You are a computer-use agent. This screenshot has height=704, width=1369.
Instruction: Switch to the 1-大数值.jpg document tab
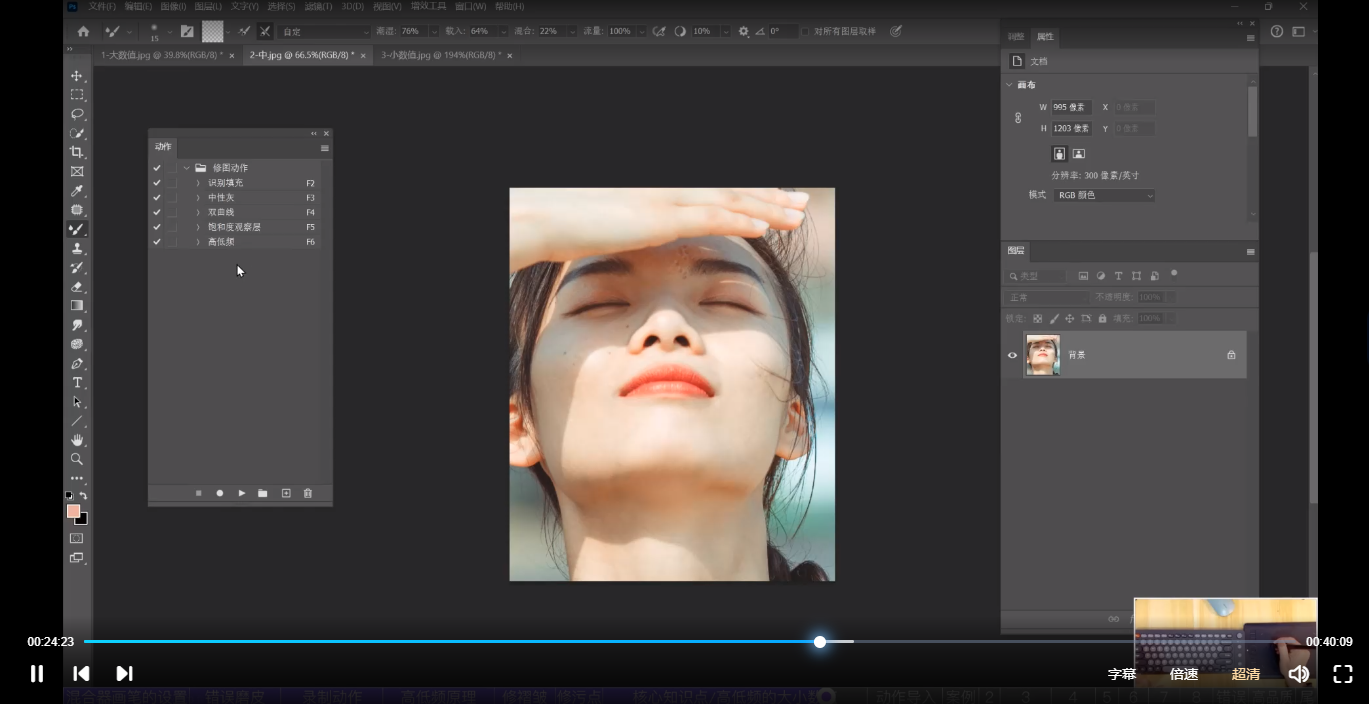tap(160, 56)
